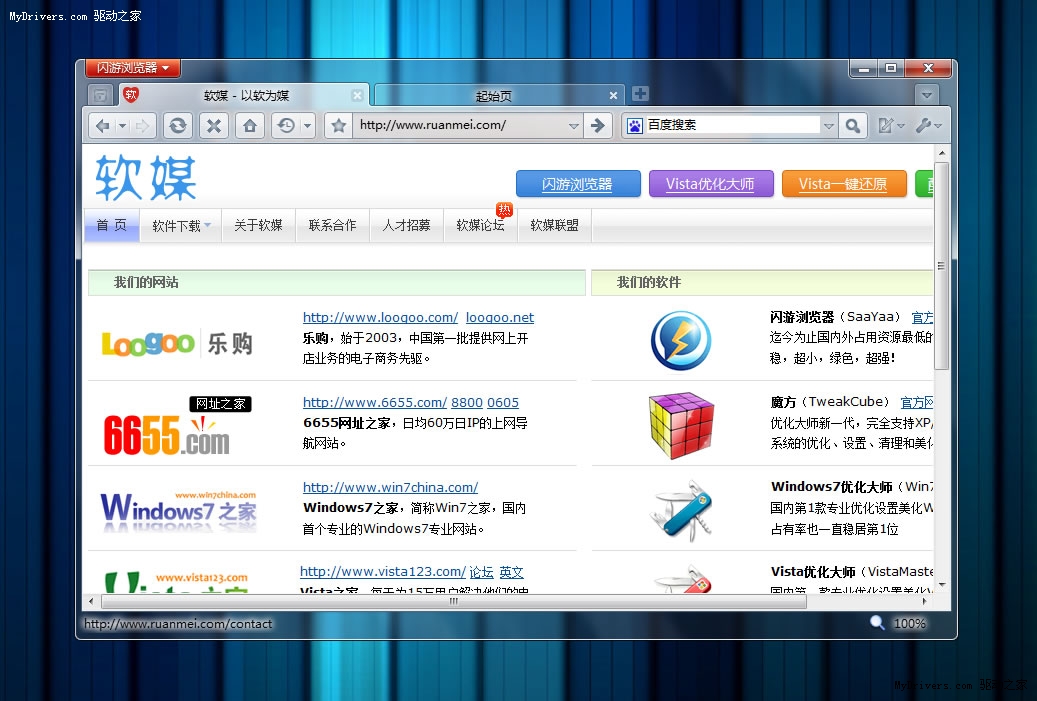
Task: Open the 英文 link beside vista123
Action: pyautogui.click(x=511, y=572)
